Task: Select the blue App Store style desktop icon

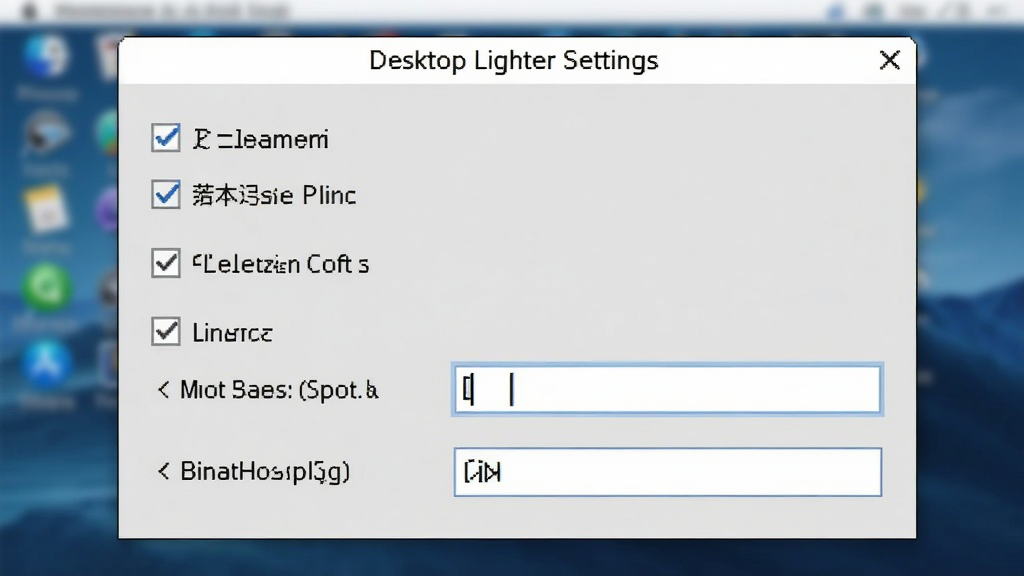Action: pos(46,364)
